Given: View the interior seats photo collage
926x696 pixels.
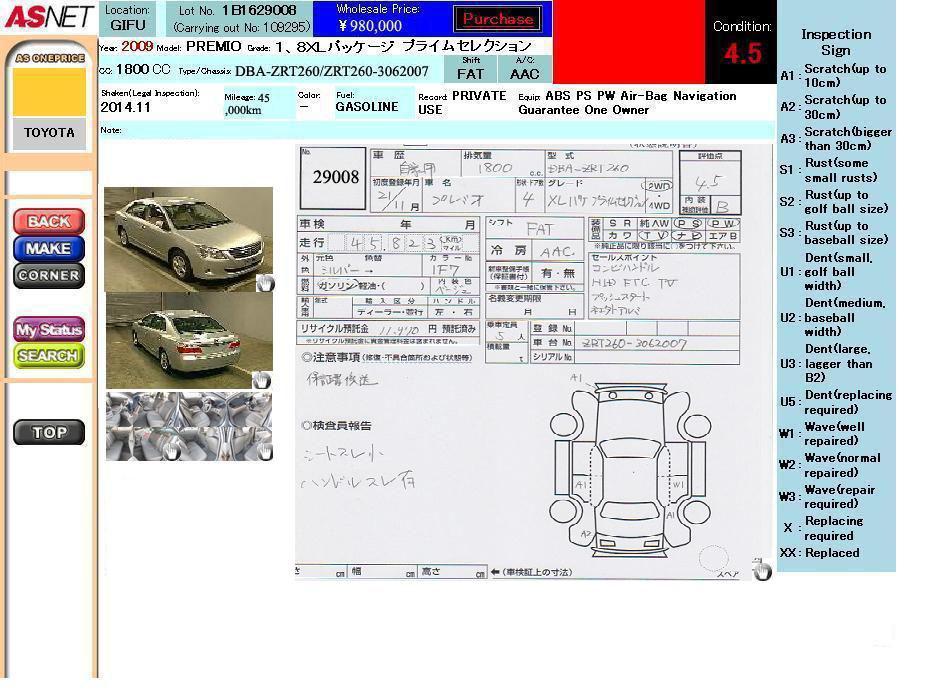Looking at the screenshot, I should (x=187, y=425).
